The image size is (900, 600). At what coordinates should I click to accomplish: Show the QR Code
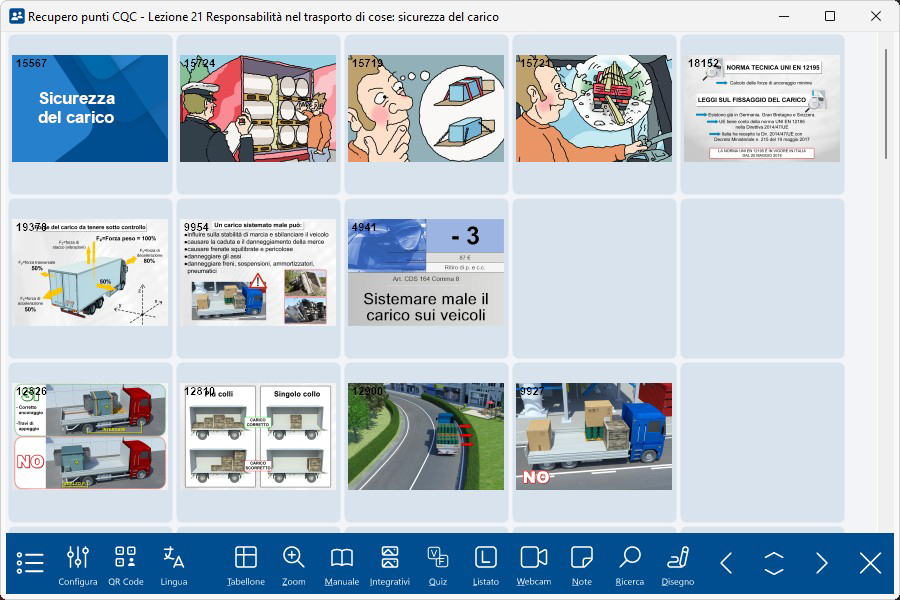click(126, 566)
